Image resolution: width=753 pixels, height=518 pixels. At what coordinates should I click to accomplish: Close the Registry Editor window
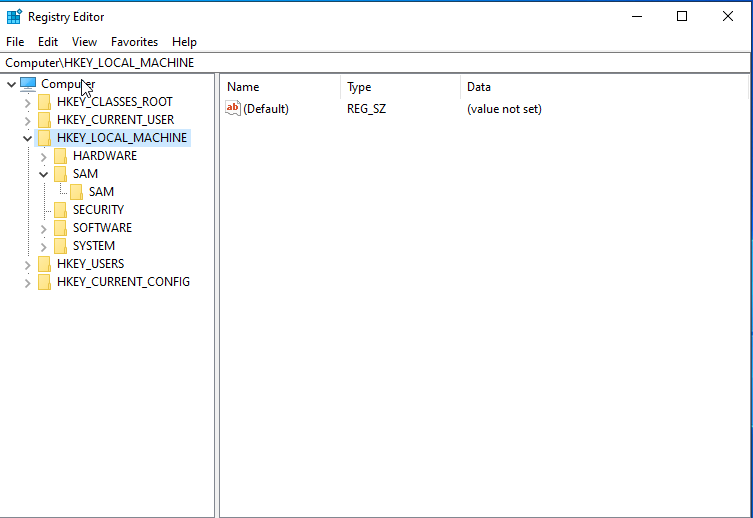(x=728, y=16)
